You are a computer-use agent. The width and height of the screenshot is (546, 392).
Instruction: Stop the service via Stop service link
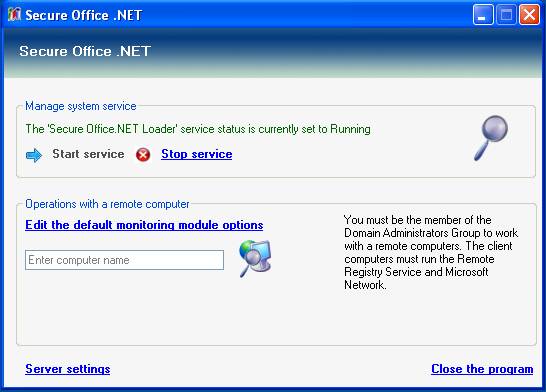click(x=197, y=154)
